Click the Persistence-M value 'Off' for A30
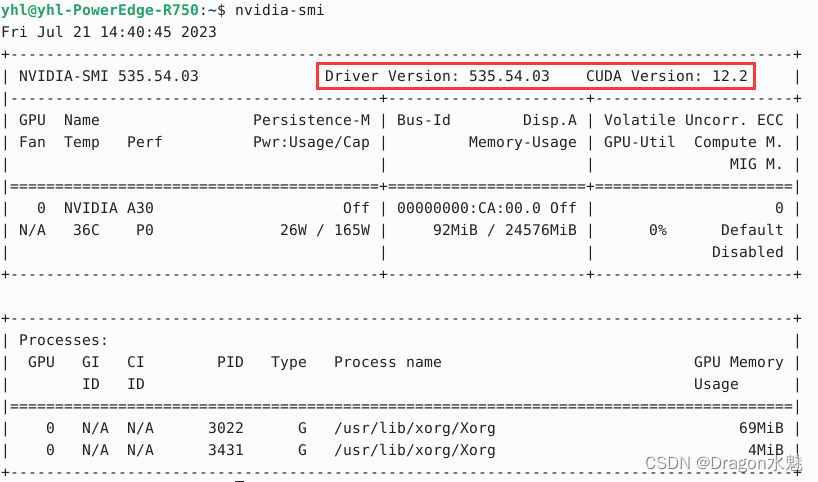Viewport: 818px width, 482px height. point(356,208)
